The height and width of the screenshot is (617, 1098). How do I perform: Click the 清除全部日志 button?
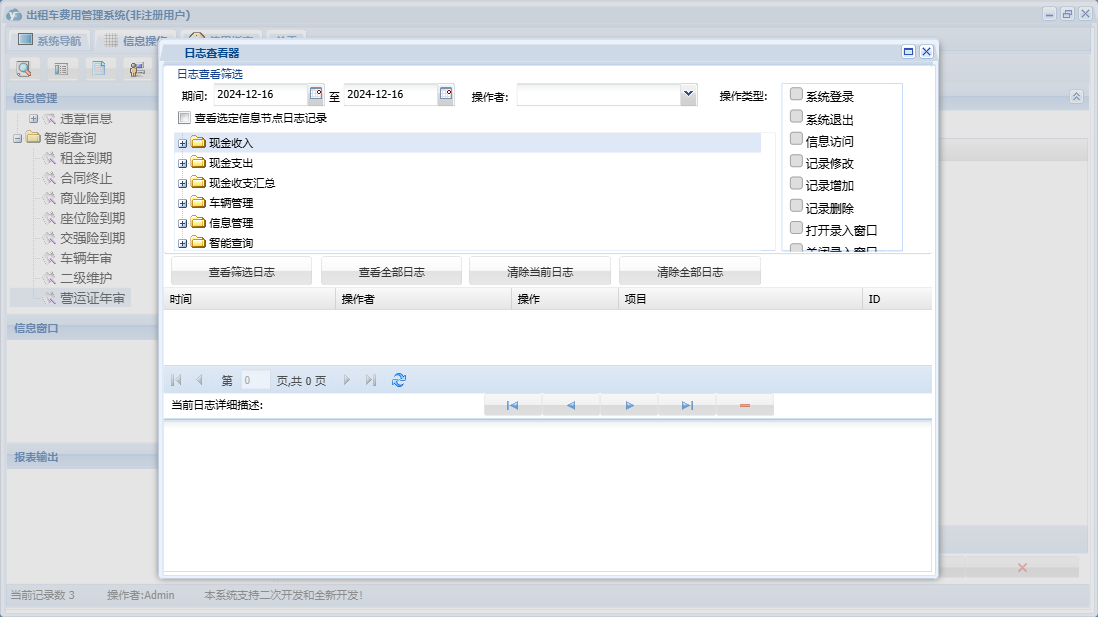(x=690, y=272)
